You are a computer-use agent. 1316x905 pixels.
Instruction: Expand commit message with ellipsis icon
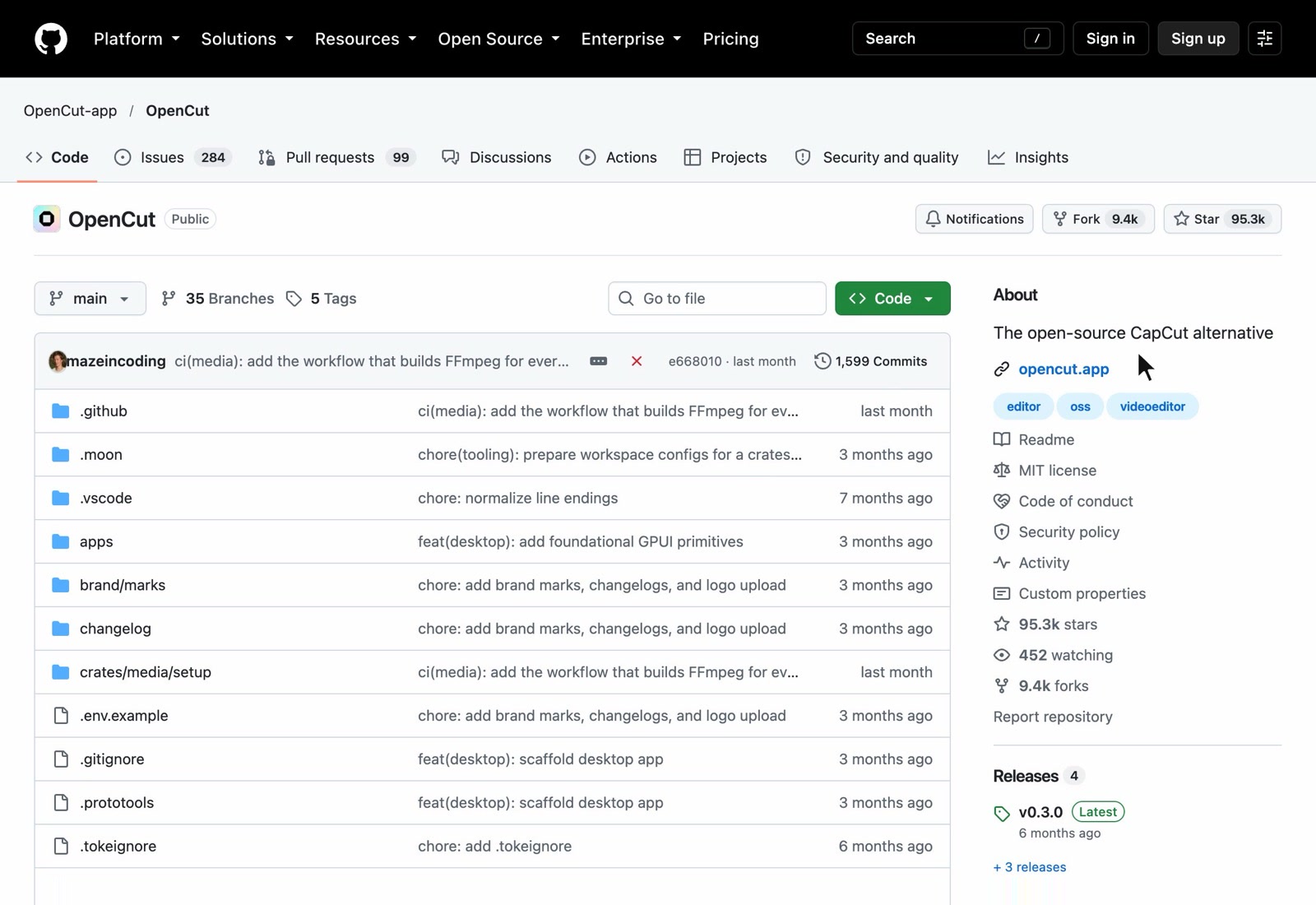click(599, 361)
